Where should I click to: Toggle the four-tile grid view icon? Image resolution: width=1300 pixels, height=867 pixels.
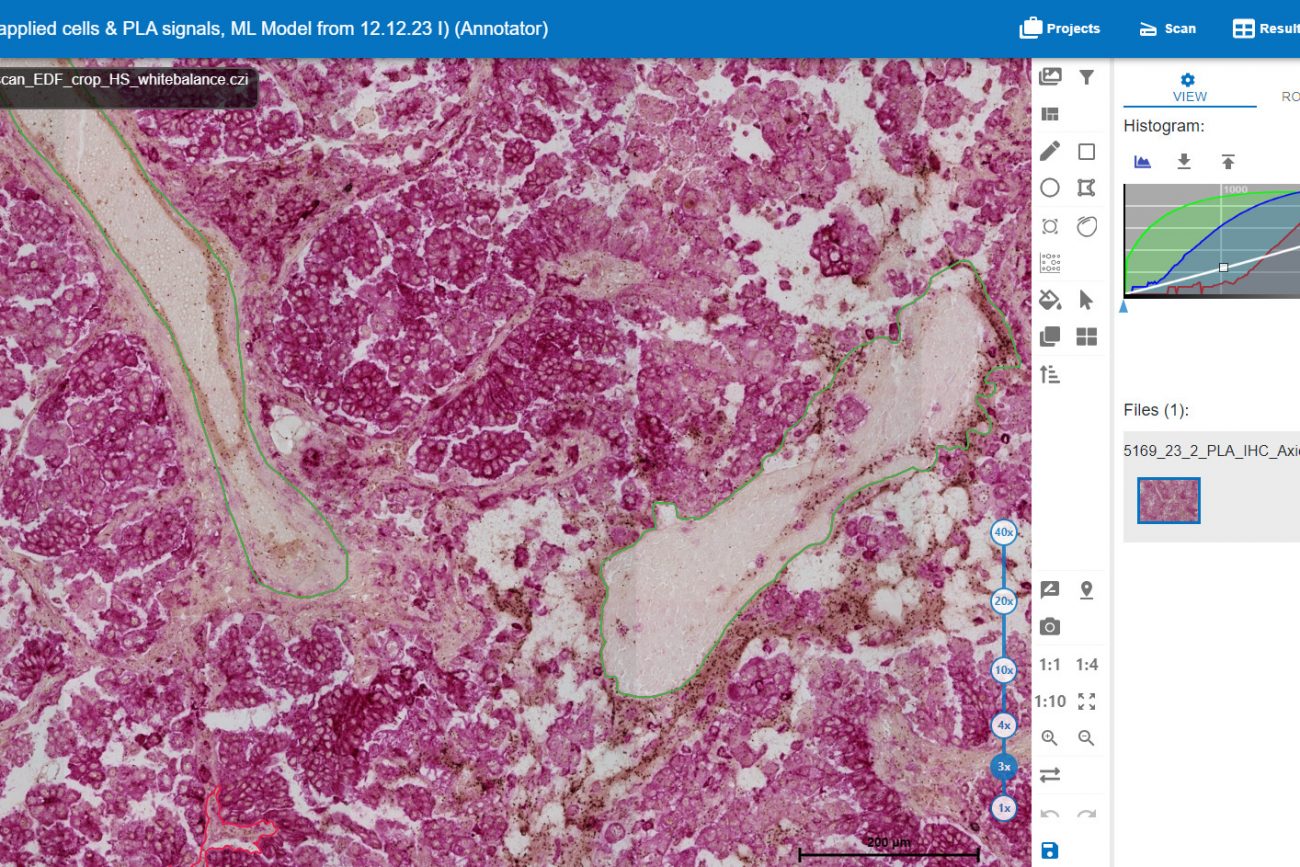point(1086,337)
